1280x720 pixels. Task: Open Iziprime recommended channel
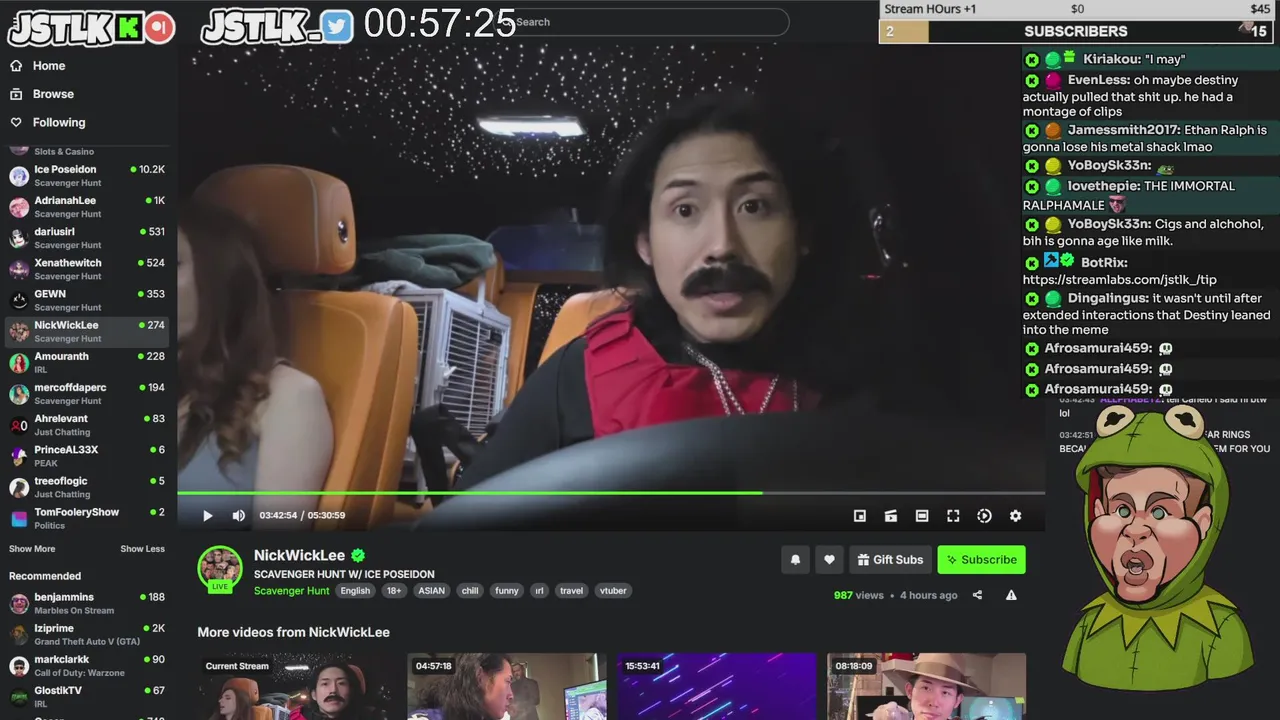pos(87,634)
